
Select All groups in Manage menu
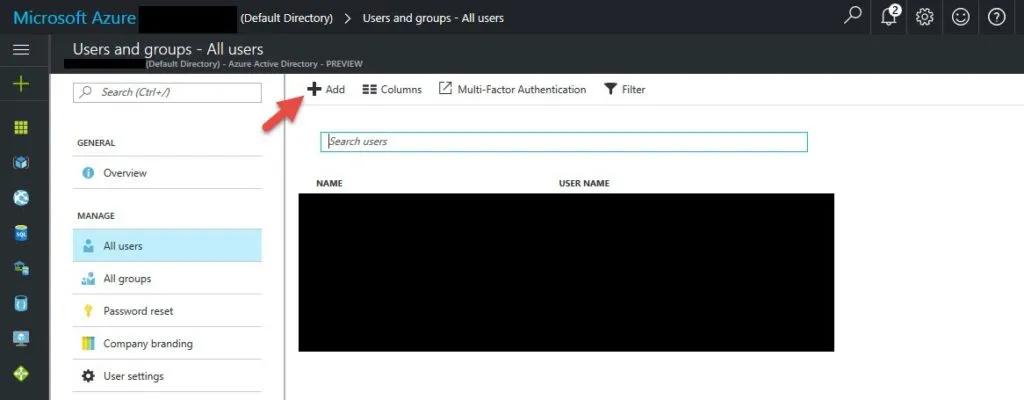coord(127,279)
